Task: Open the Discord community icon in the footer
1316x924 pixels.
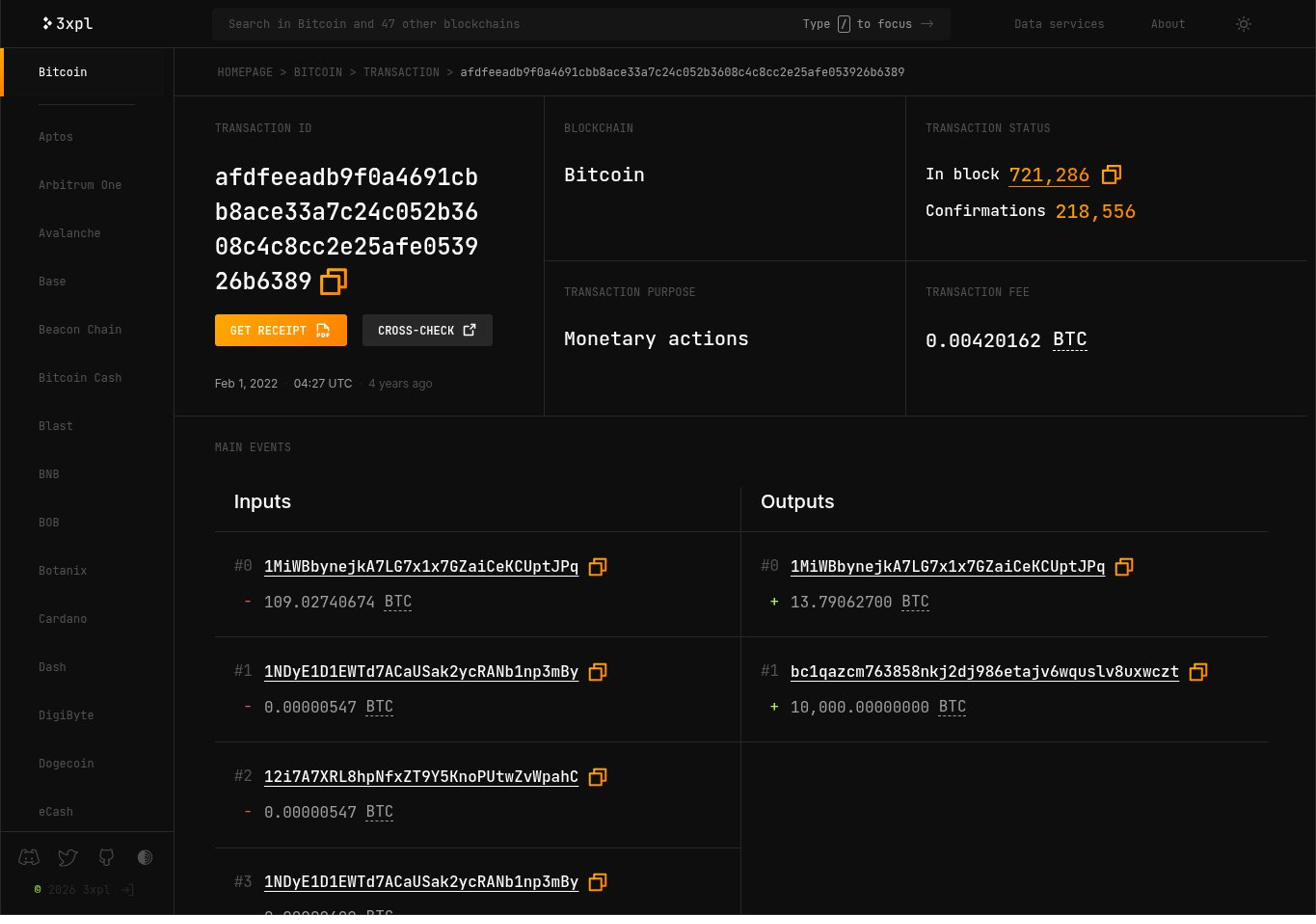Action: point(28,857)
